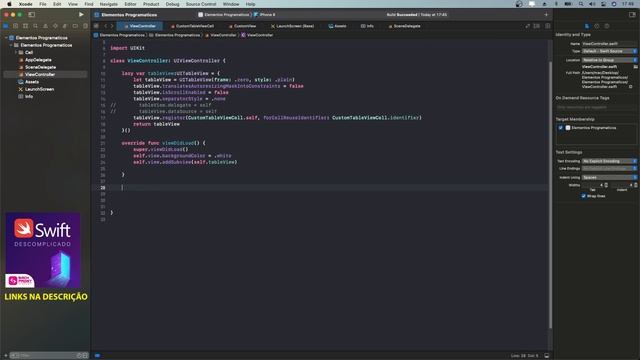Open the Product menu

(x=151, y=4)
